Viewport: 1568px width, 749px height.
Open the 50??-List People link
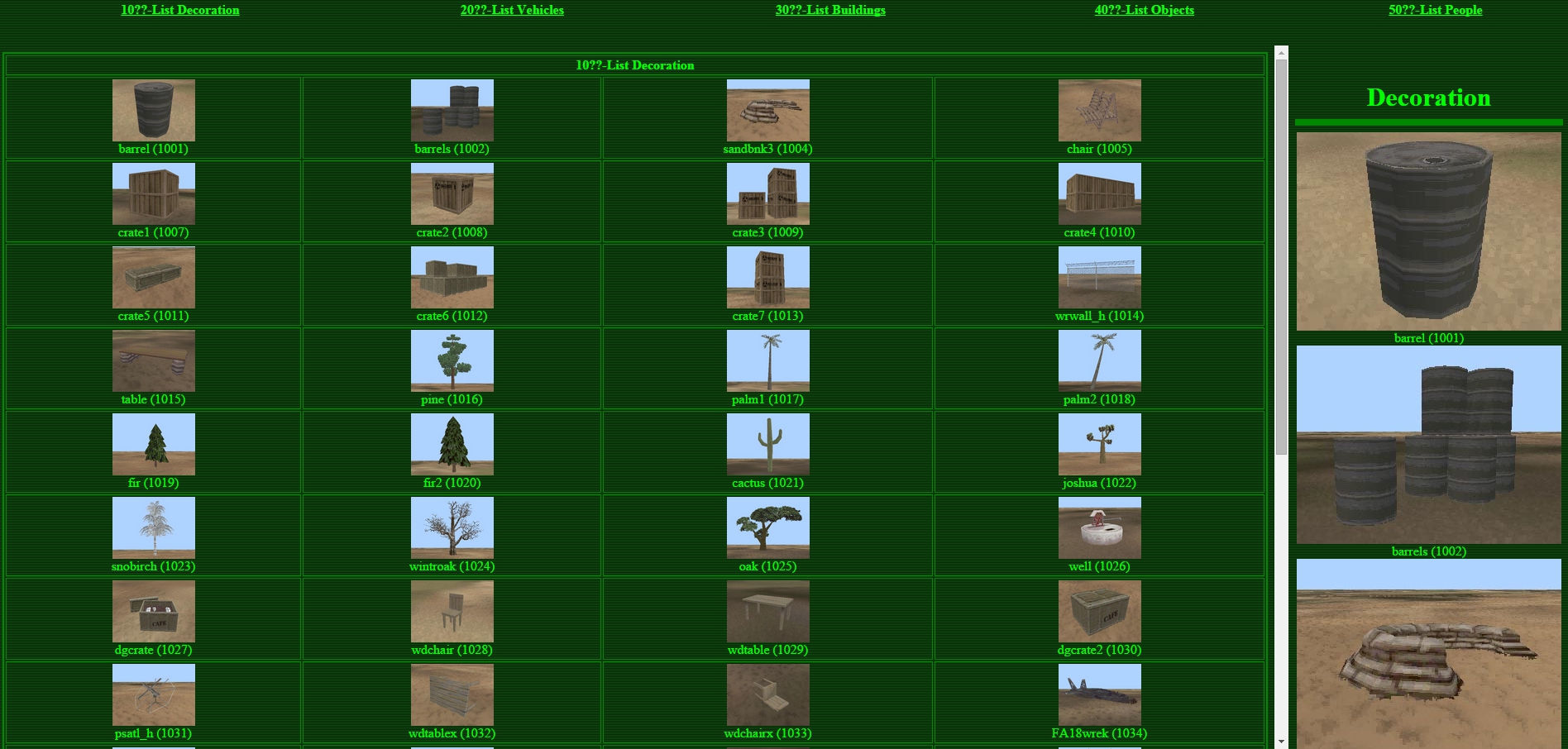[x=1435, y=10]
